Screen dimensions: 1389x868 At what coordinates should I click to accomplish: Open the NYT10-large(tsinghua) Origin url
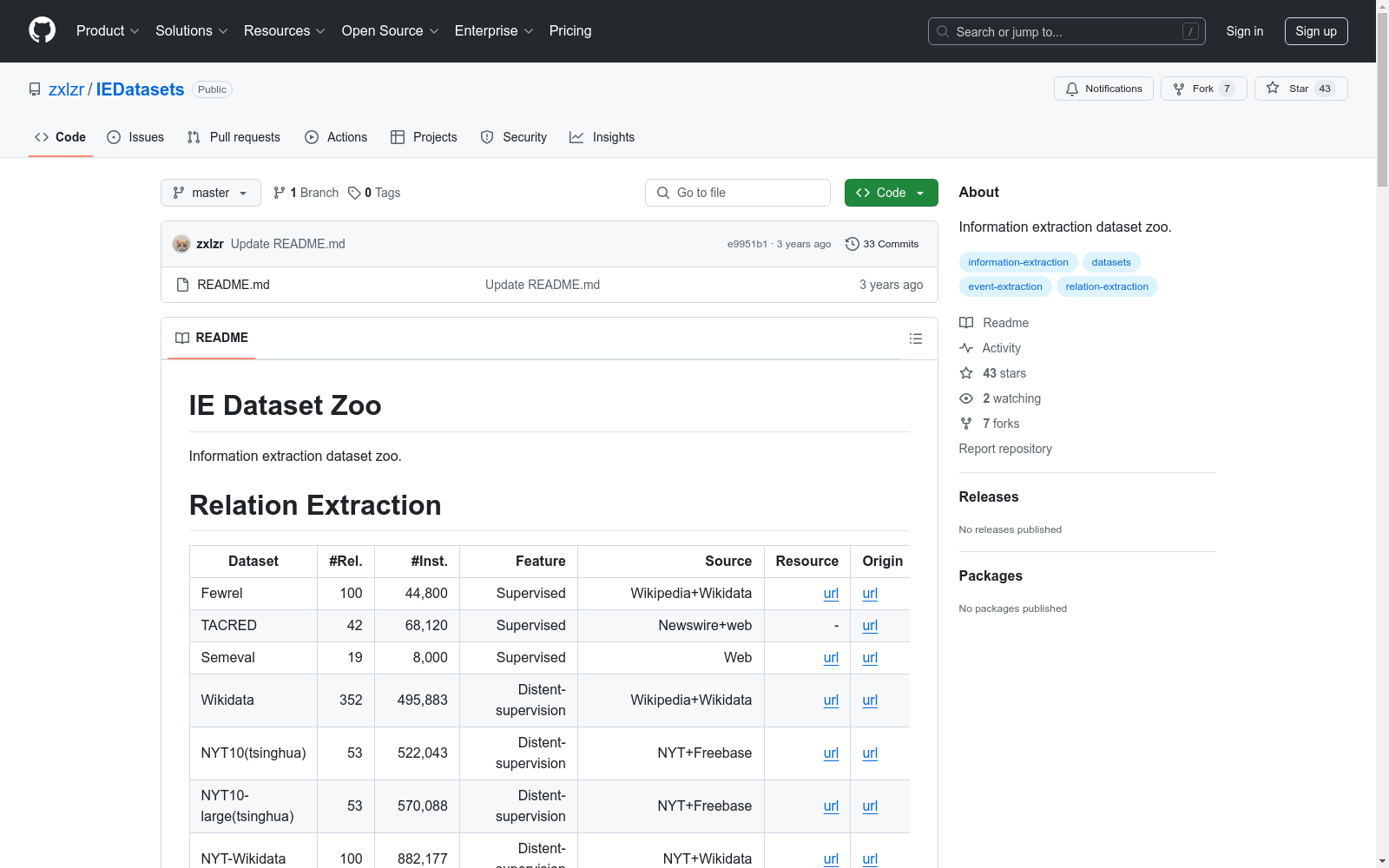coord(870,806)
